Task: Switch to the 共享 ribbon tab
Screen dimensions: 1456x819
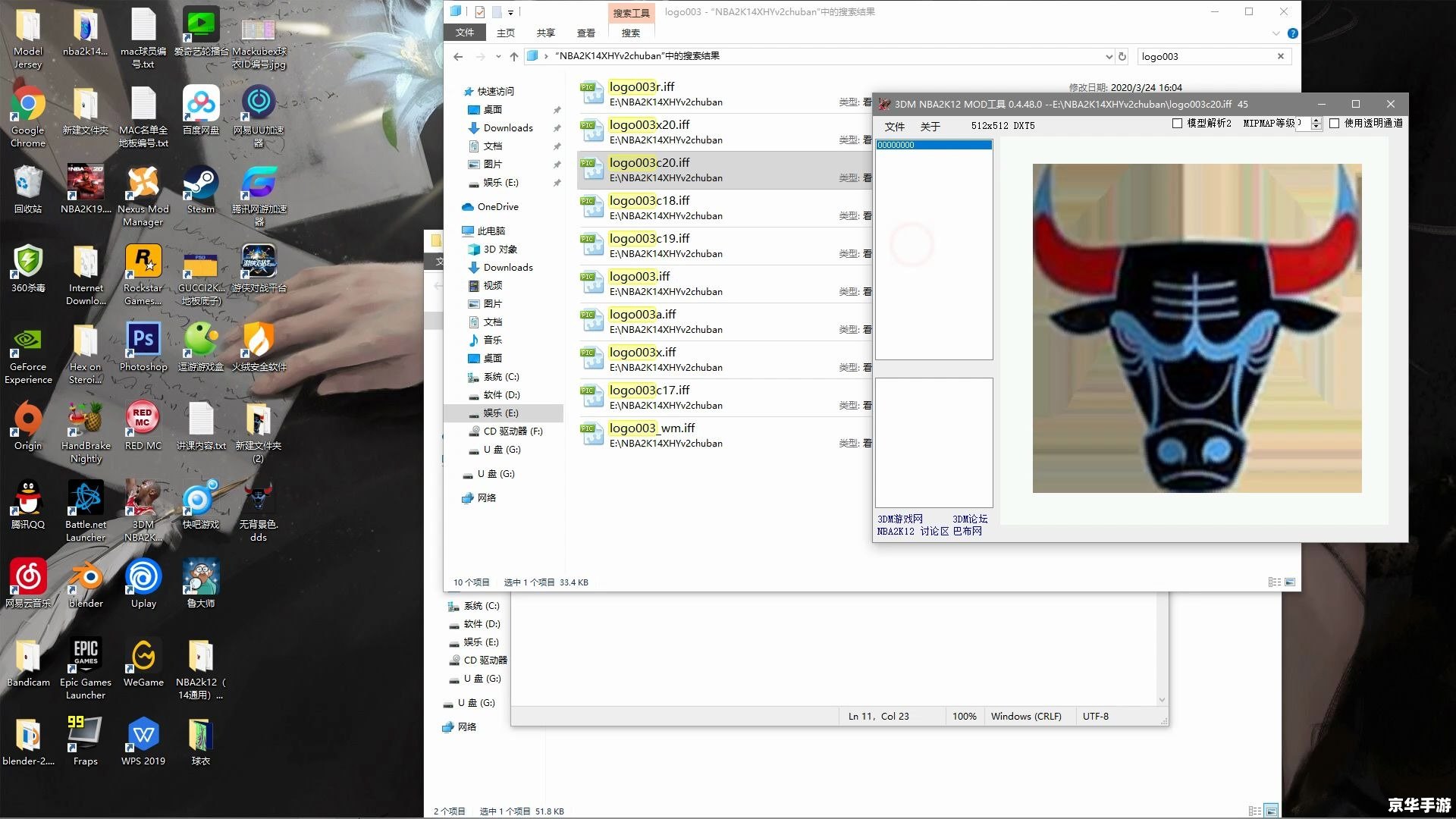Action: tap(546, 33)
